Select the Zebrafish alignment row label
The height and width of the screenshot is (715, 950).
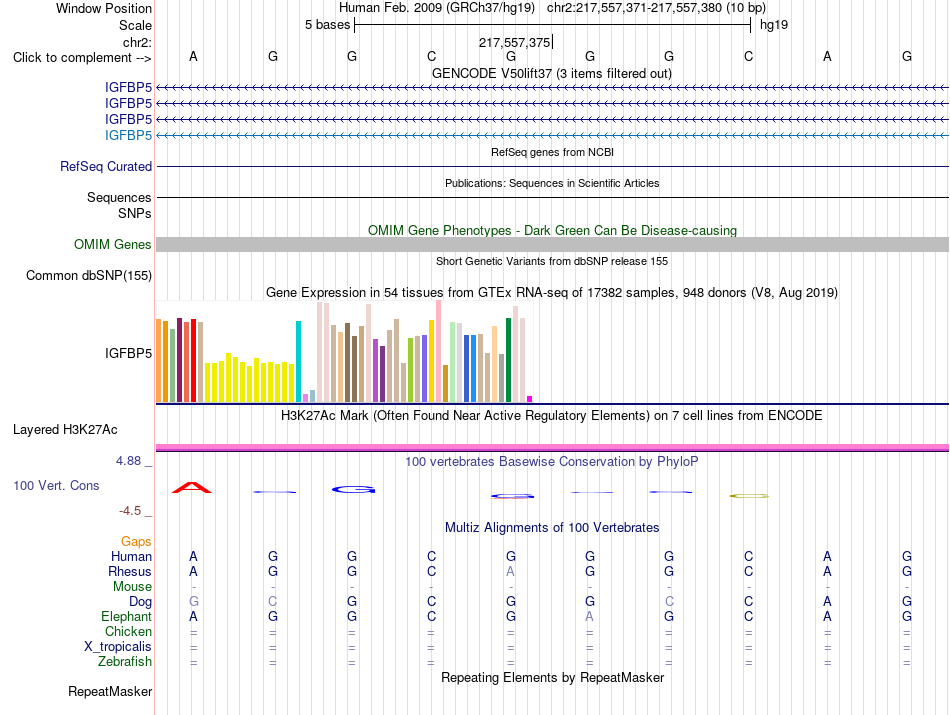point(125,662)
